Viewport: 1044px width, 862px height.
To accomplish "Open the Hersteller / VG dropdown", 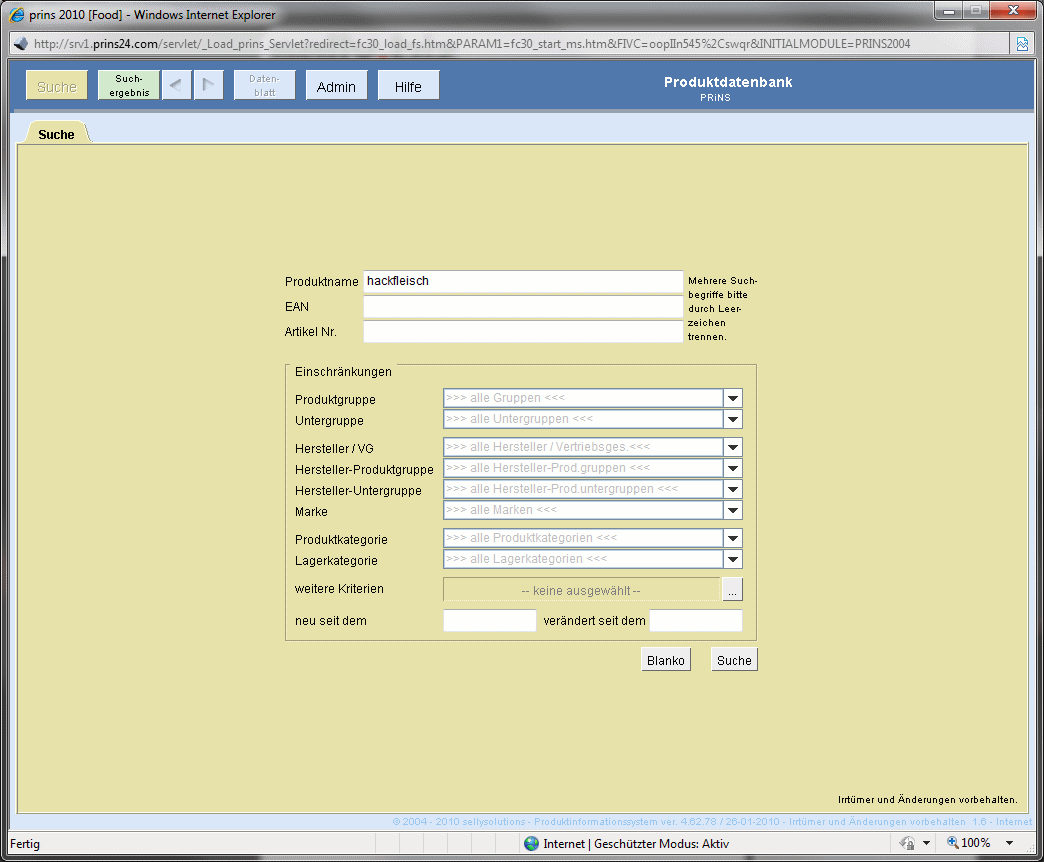I will pos(733,448).
